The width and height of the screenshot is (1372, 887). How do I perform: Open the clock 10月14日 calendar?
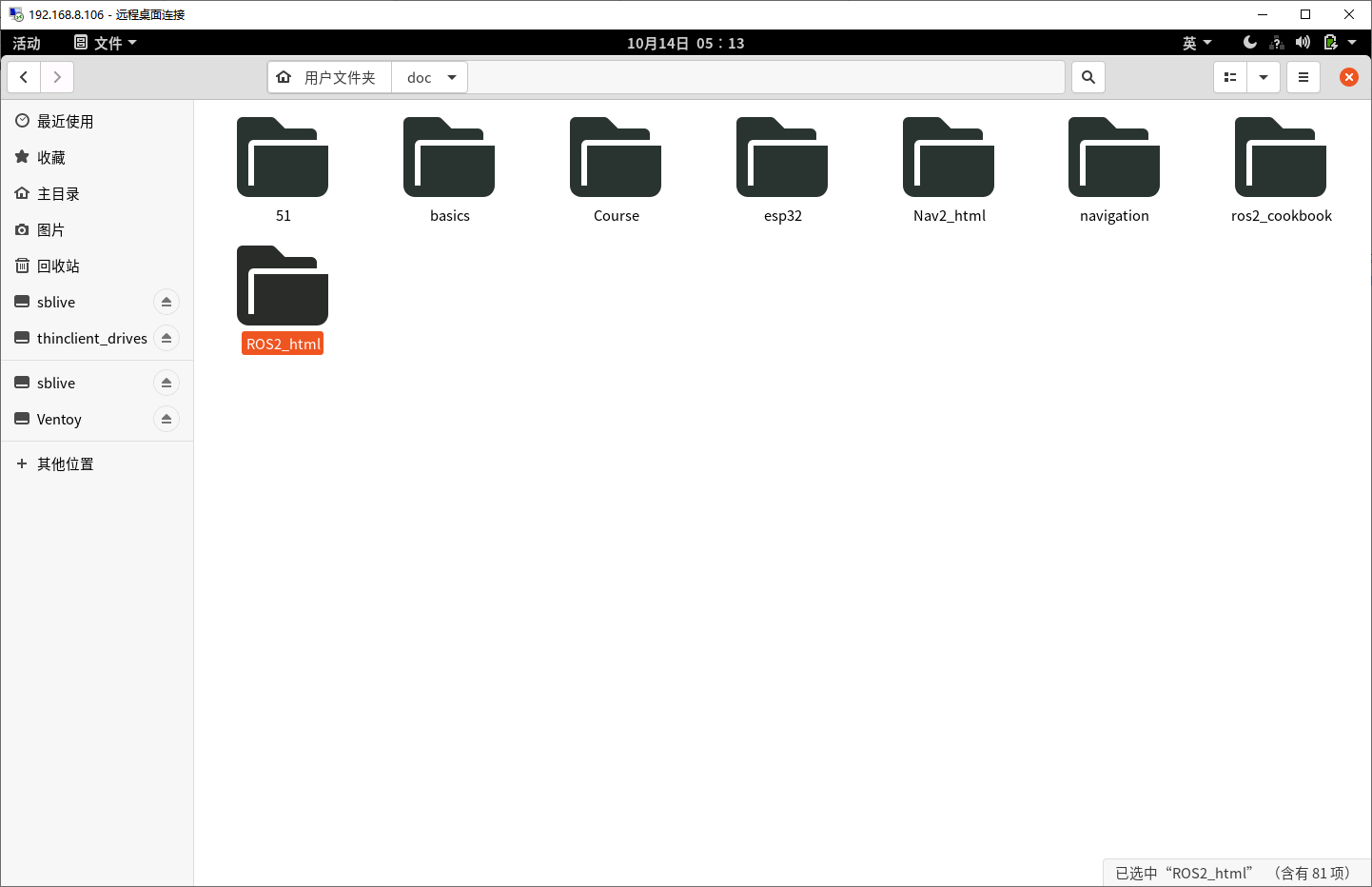pyautogui.click(x=685, y=43)
